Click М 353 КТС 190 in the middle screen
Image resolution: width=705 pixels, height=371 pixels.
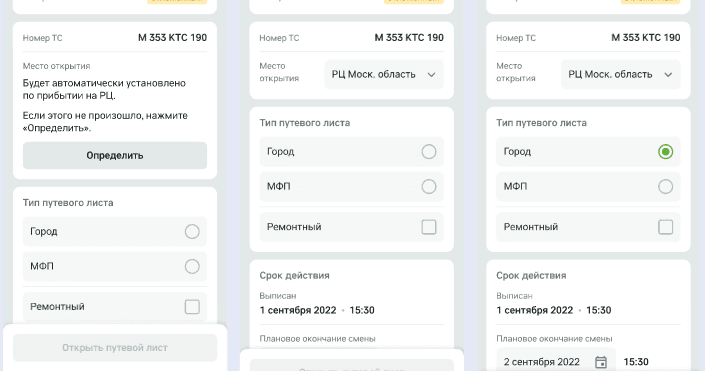409,38
